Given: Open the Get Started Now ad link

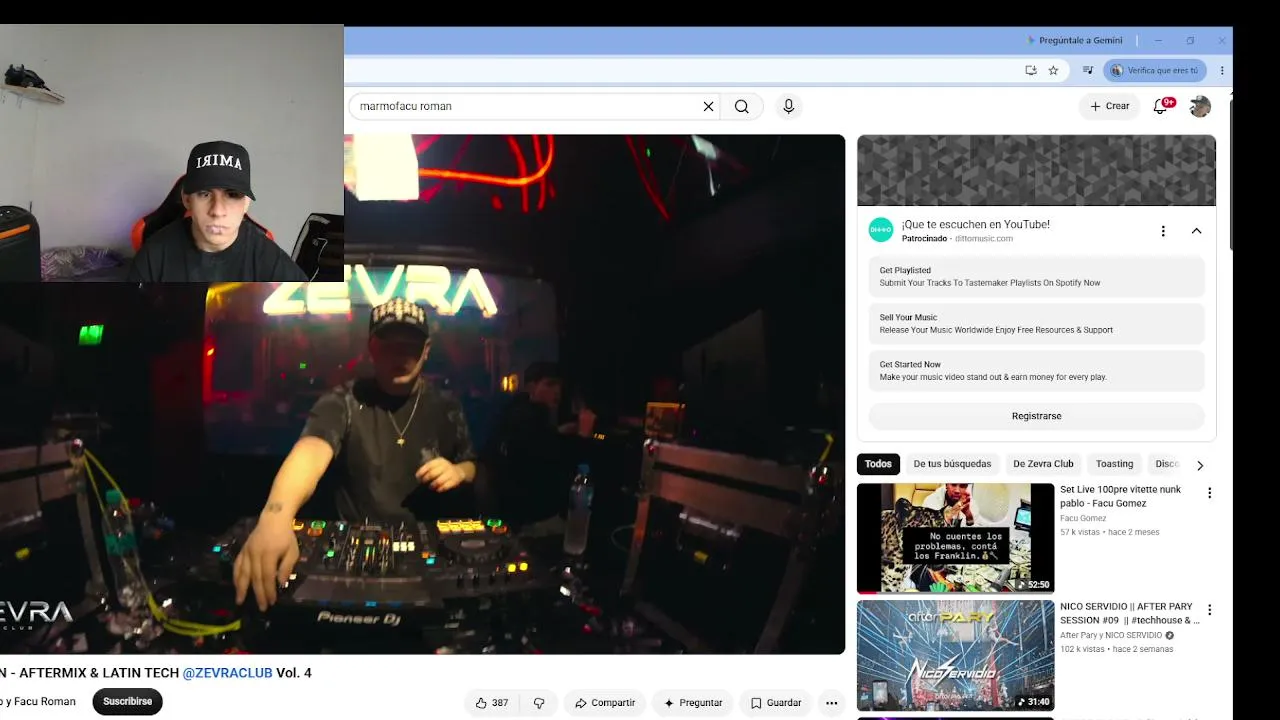Looking at the screenshot, I should [x=1036, y=370].
